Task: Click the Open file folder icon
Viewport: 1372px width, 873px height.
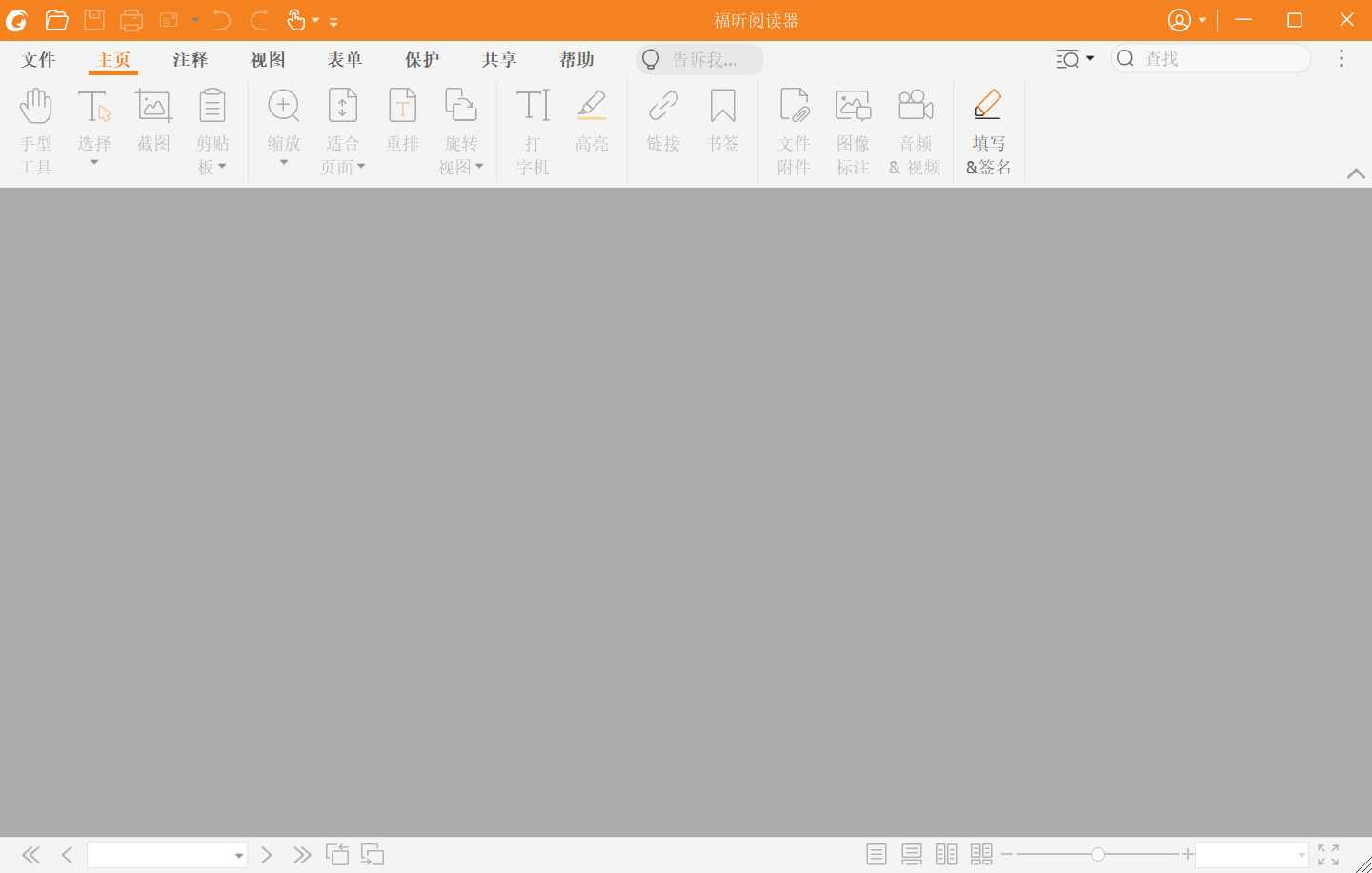Action: click(57, 20)
